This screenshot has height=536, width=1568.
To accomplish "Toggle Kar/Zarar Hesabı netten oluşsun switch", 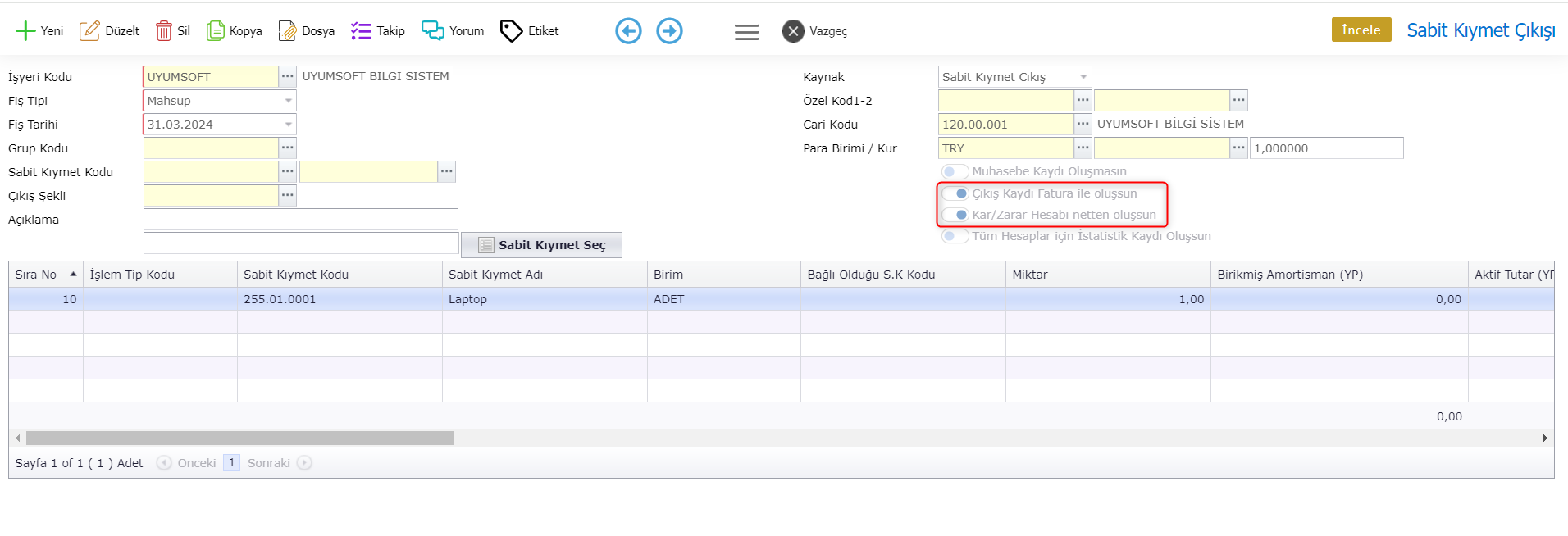I will 955,215.
